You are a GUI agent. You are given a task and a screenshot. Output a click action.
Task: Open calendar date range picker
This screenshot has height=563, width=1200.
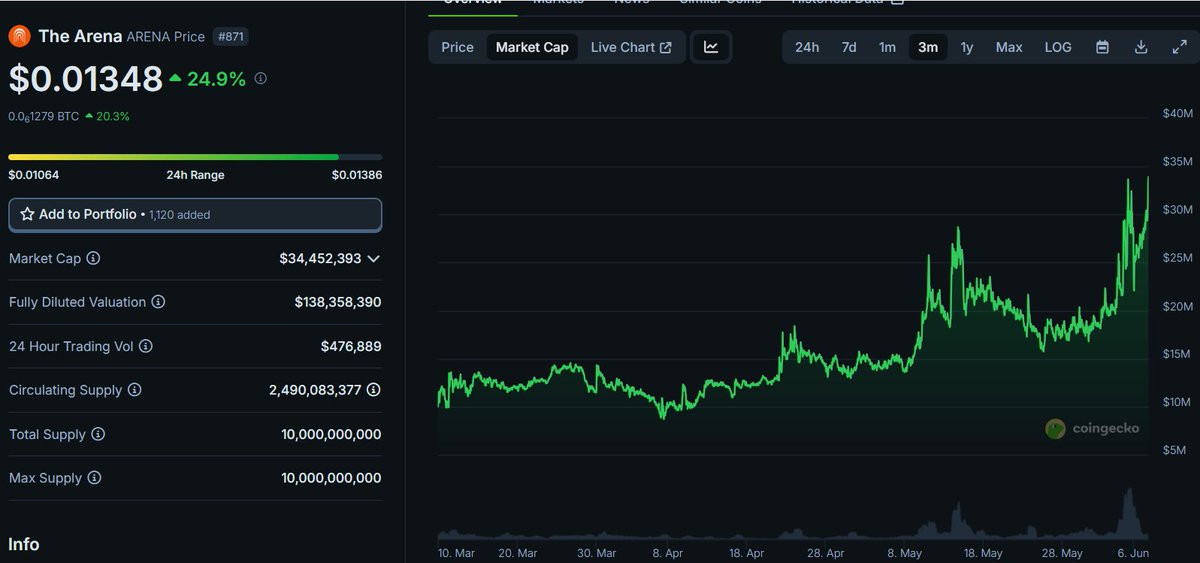(x=1102, y=47)
